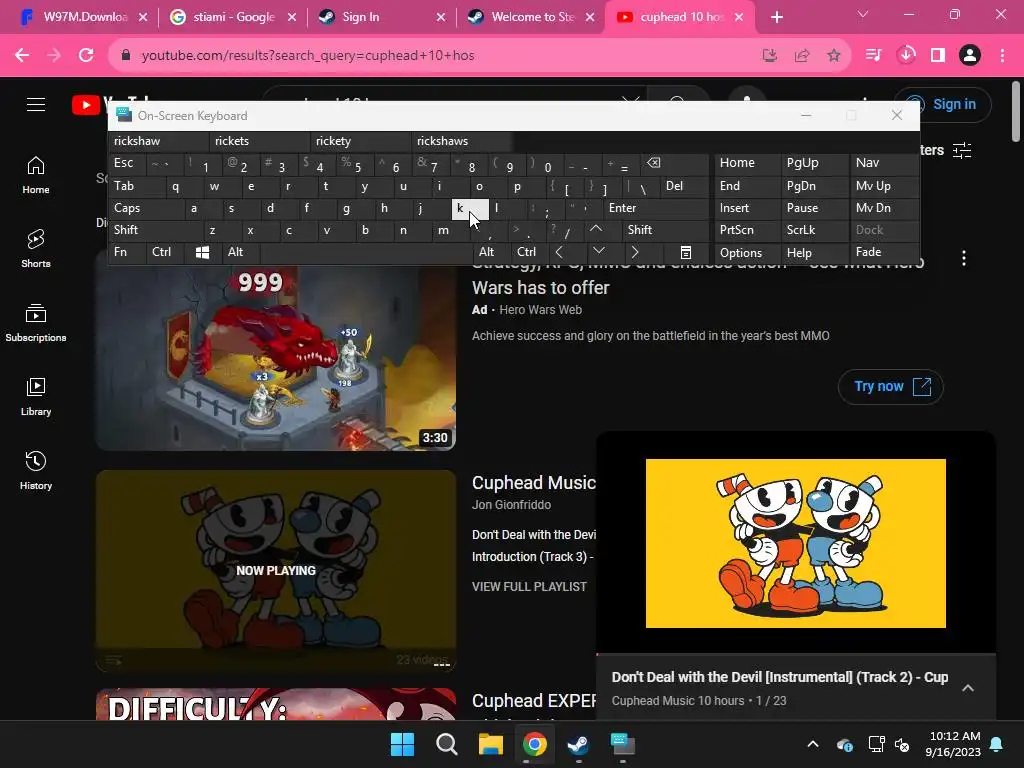Choose 'rickety' word suggestion

(x=361, y=141)
